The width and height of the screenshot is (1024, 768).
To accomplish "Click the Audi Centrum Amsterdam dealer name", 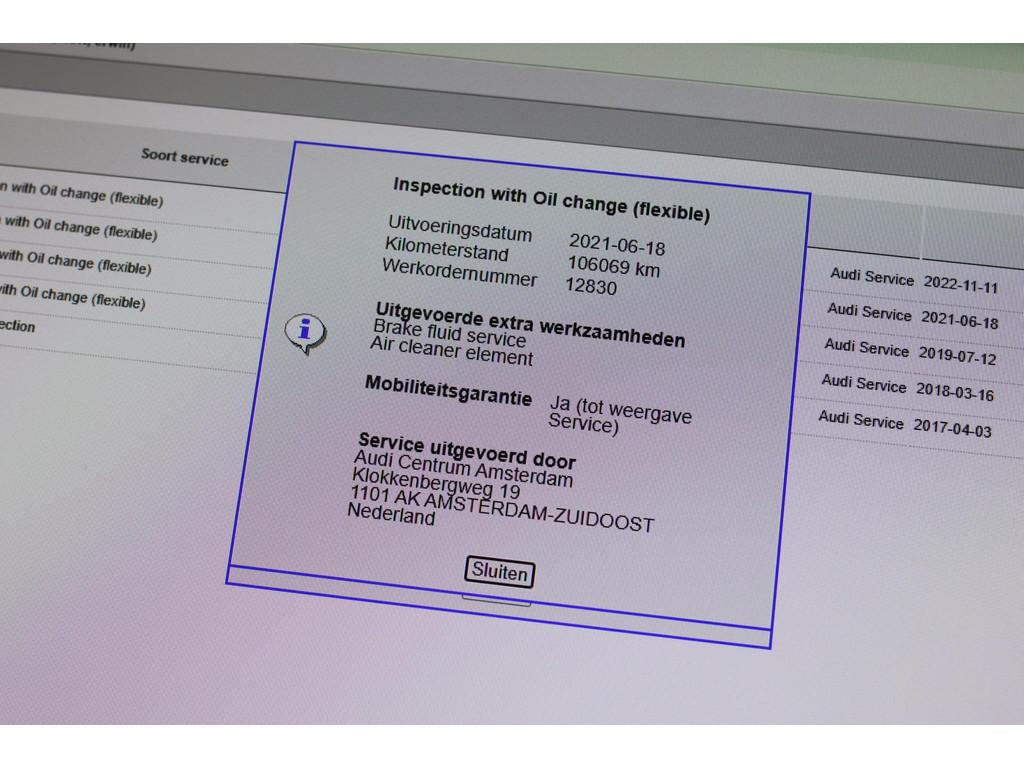I will pos(463,469).
